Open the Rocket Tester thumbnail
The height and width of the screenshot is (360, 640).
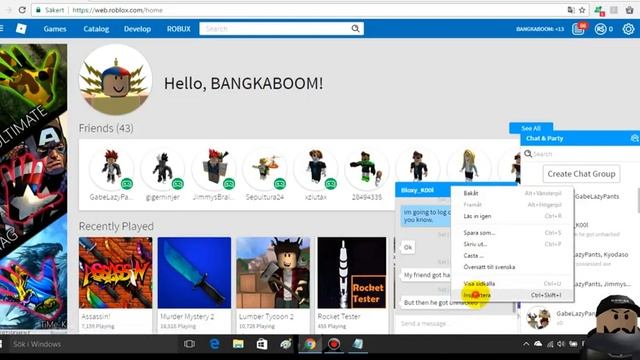click(x=352, y=273)
